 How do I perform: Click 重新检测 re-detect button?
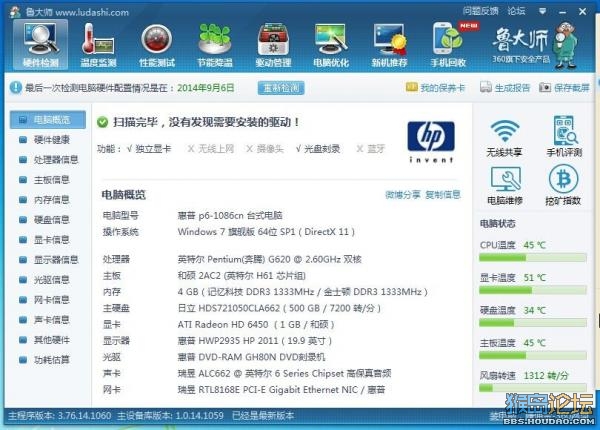pos(281,88)
